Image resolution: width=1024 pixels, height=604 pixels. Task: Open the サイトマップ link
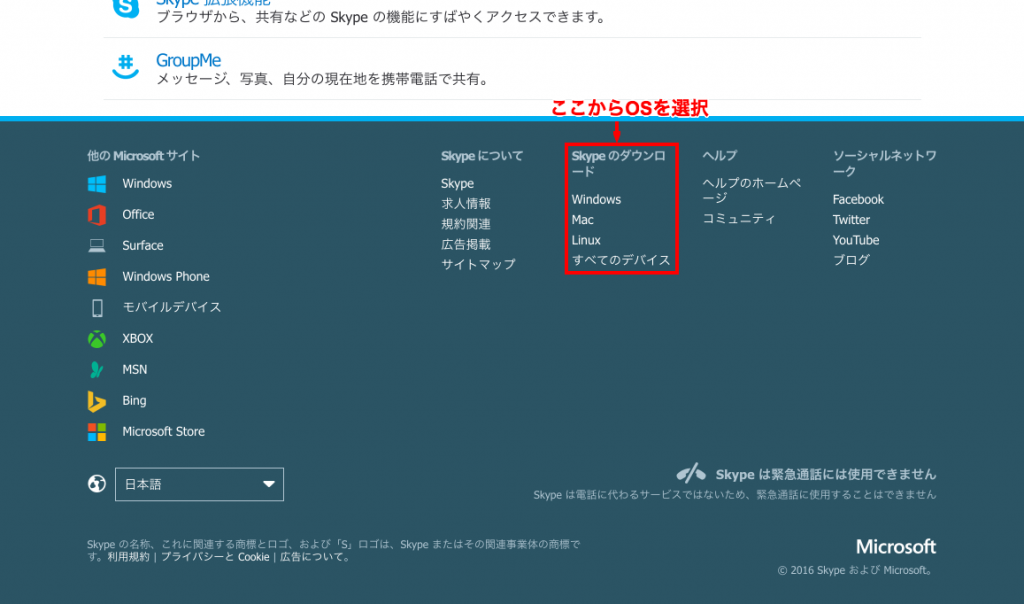point(478,264)
